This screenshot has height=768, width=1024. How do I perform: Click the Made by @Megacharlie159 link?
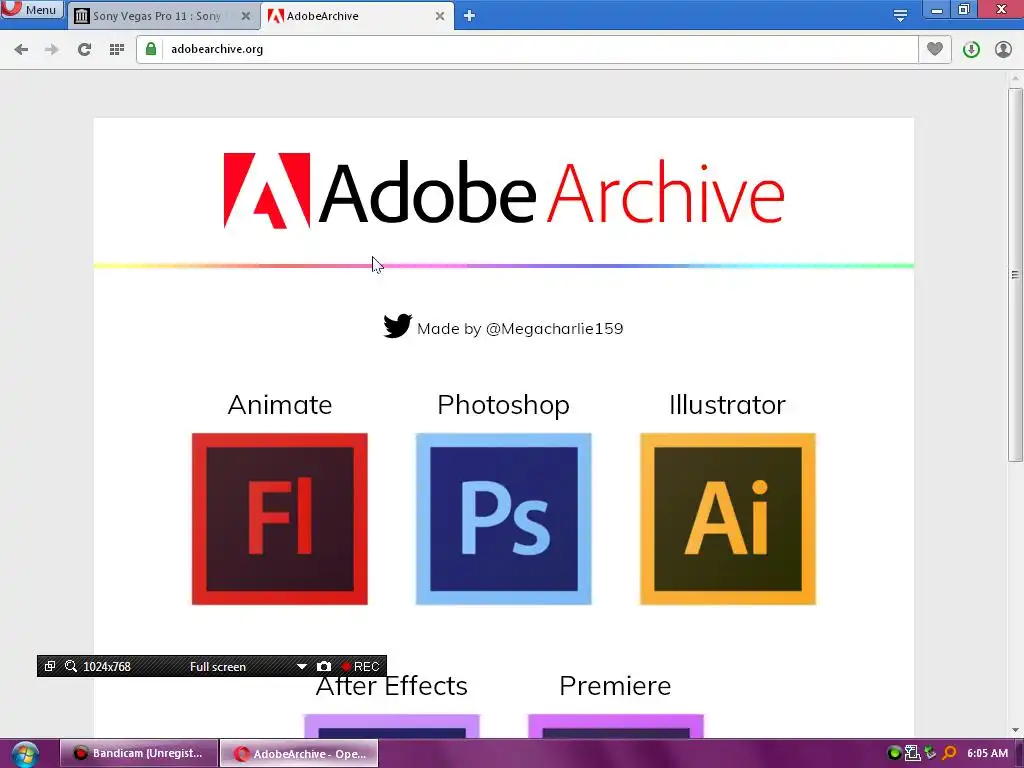tap(520, 328)
